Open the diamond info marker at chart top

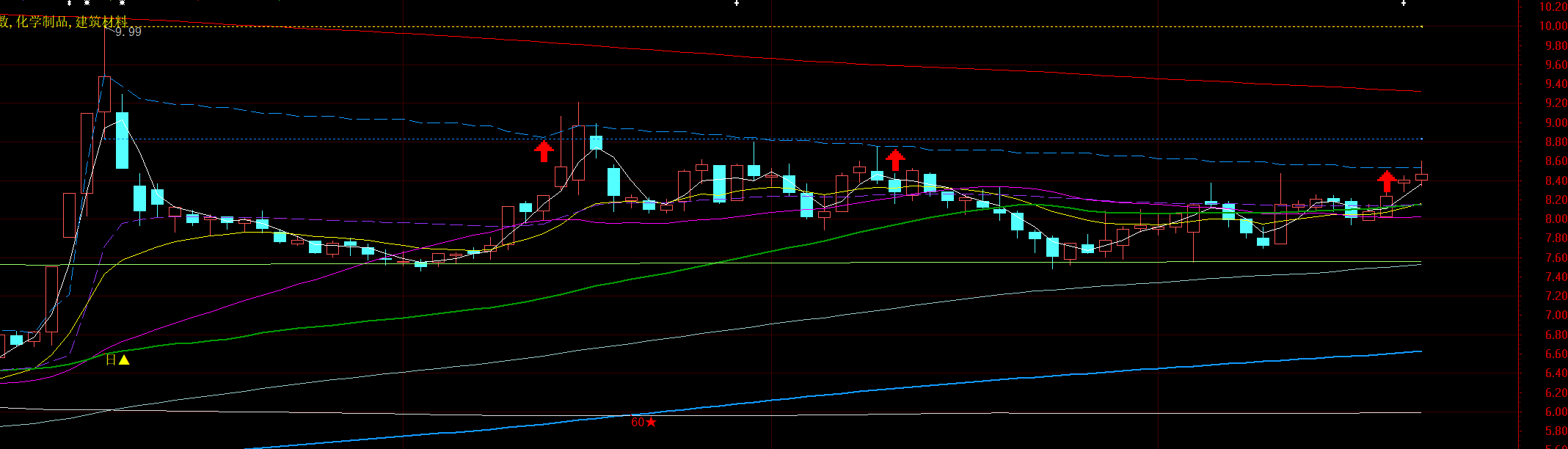coord(69,4)
